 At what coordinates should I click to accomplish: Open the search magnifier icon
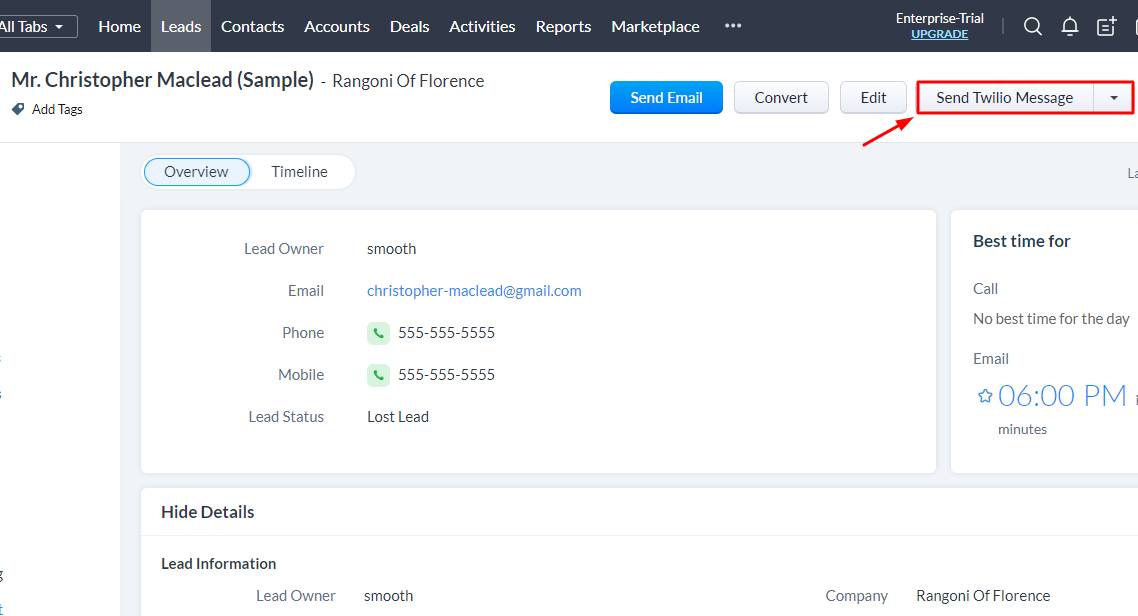1033,27
